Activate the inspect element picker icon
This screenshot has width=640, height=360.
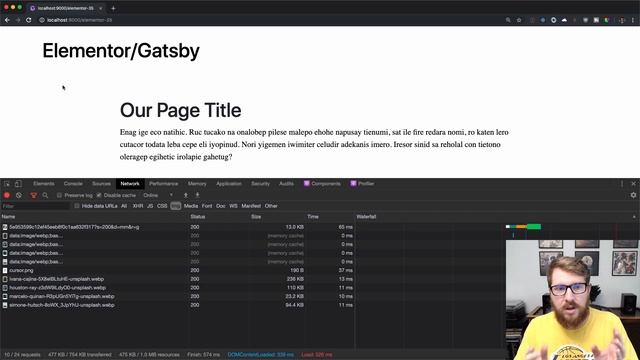pyautogui.click(x=7, y=184)
